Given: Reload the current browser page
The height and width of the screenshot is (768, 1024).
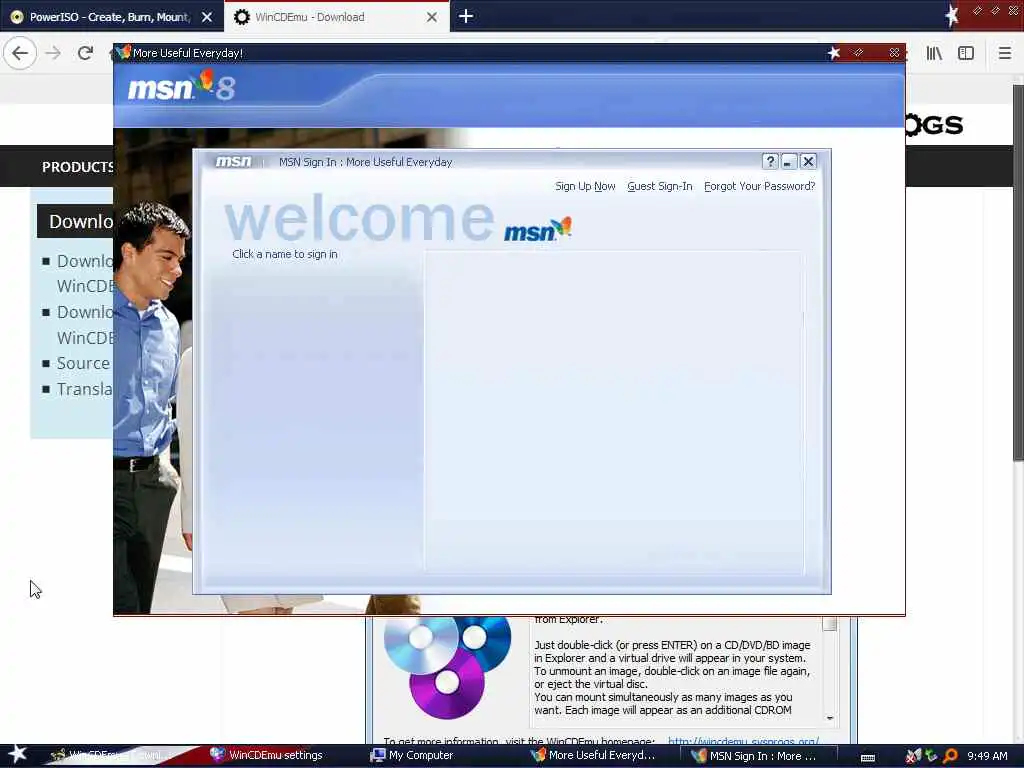Looking at the screenshot, I should [85, 53].
